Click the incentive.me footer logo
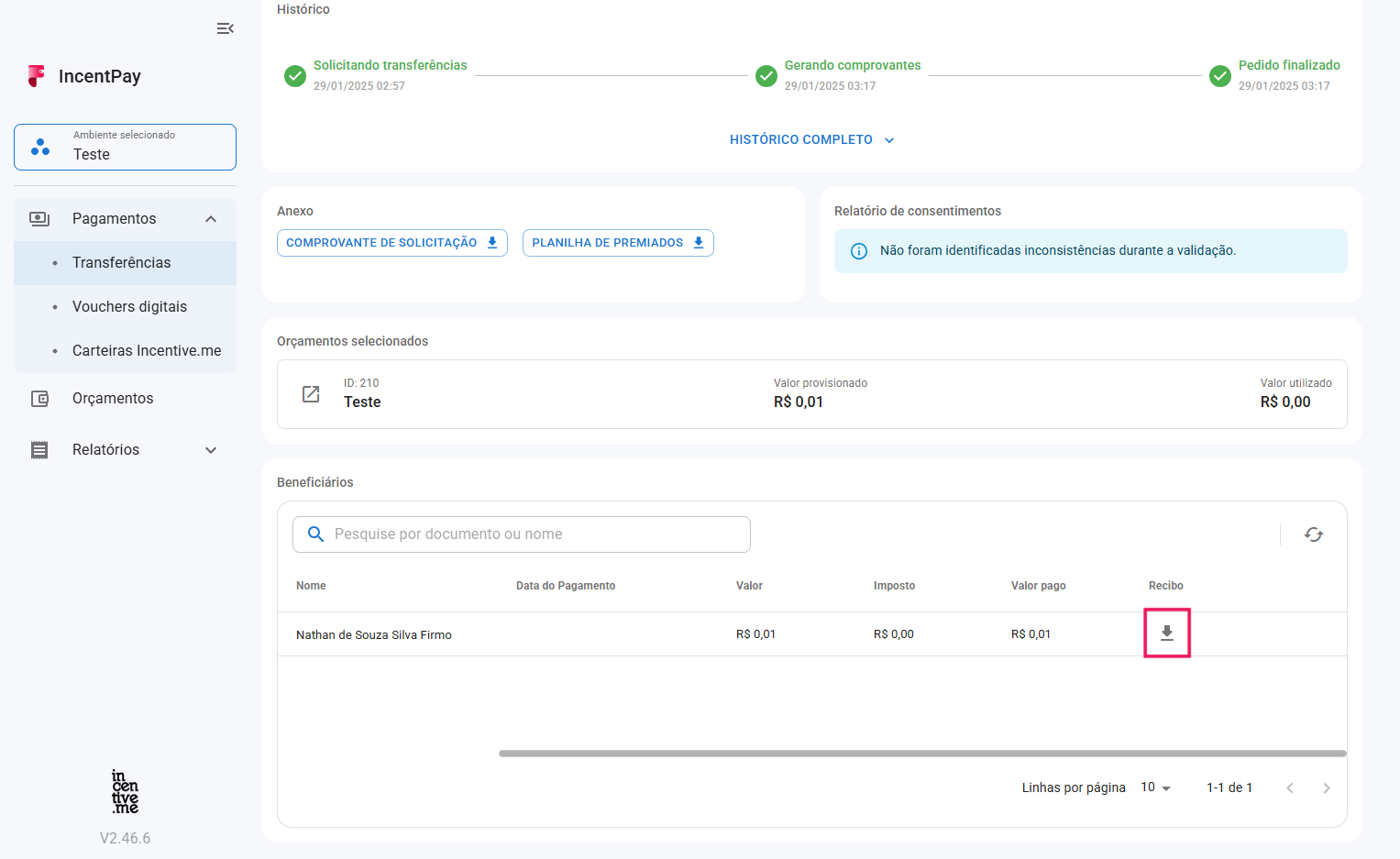Image resolution: width=1400 pixels, height=859 pixels. click(125, 792)
